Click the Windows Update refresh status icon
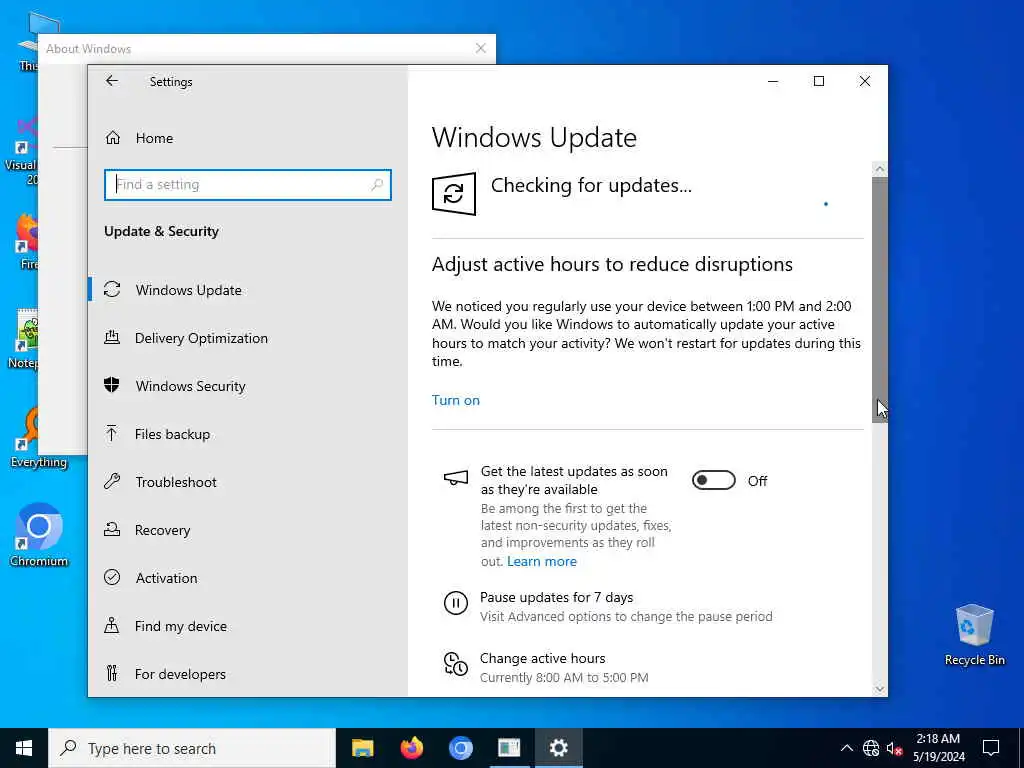This screenshot has height=768, width=1024. (x=454, y=194)
